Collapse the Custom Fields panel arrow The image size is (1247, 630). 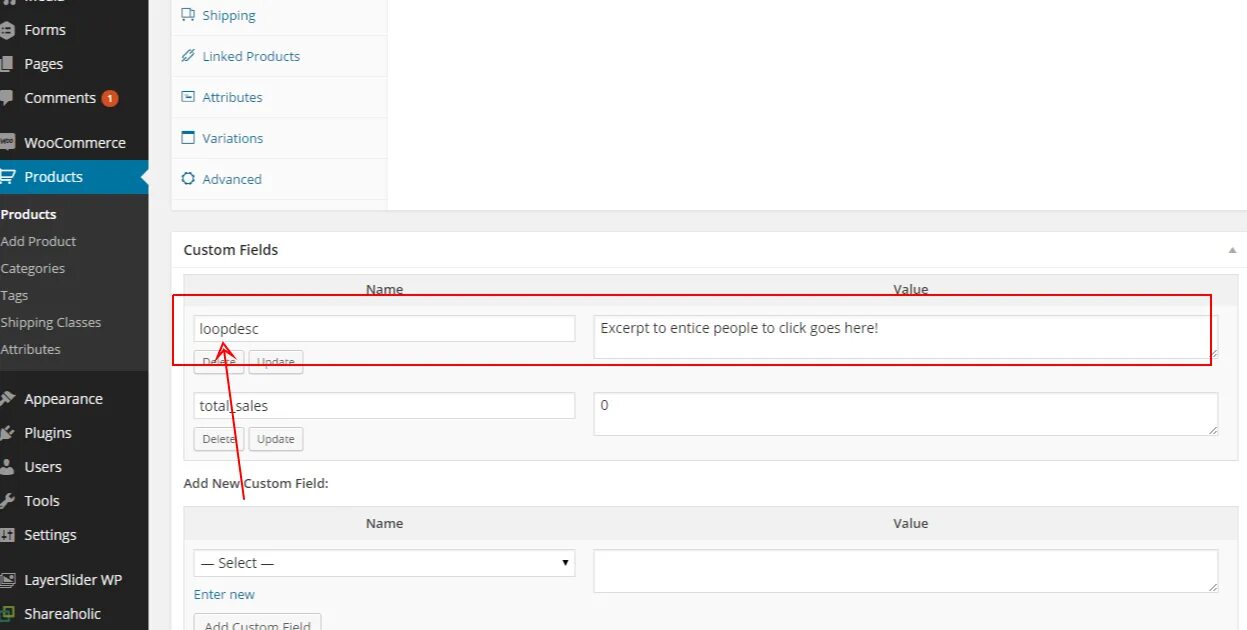tap(1232, 250)
